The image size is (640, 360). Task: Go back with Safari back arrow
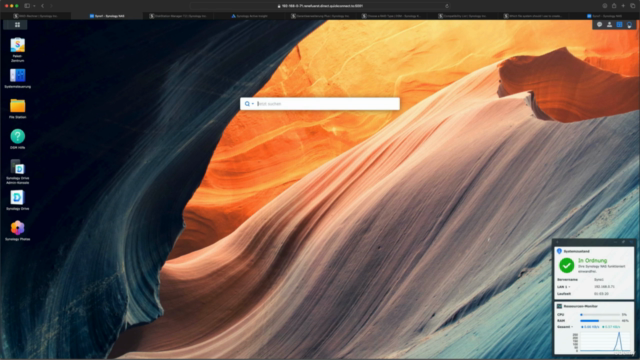point(42,6)
